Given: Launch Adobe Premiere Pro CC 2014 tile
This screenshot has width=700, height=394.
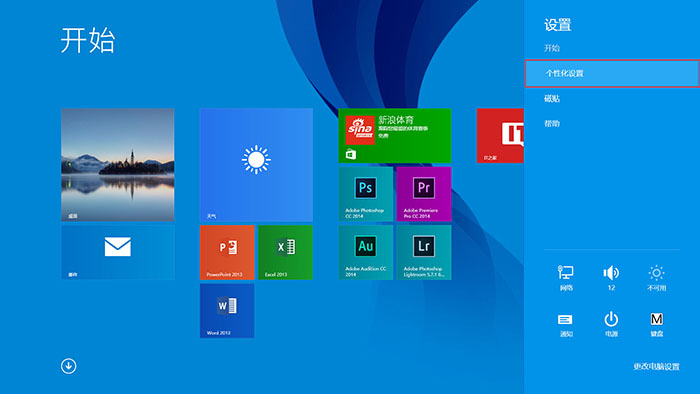Looking at the screenshot, I should click(424, 194).
